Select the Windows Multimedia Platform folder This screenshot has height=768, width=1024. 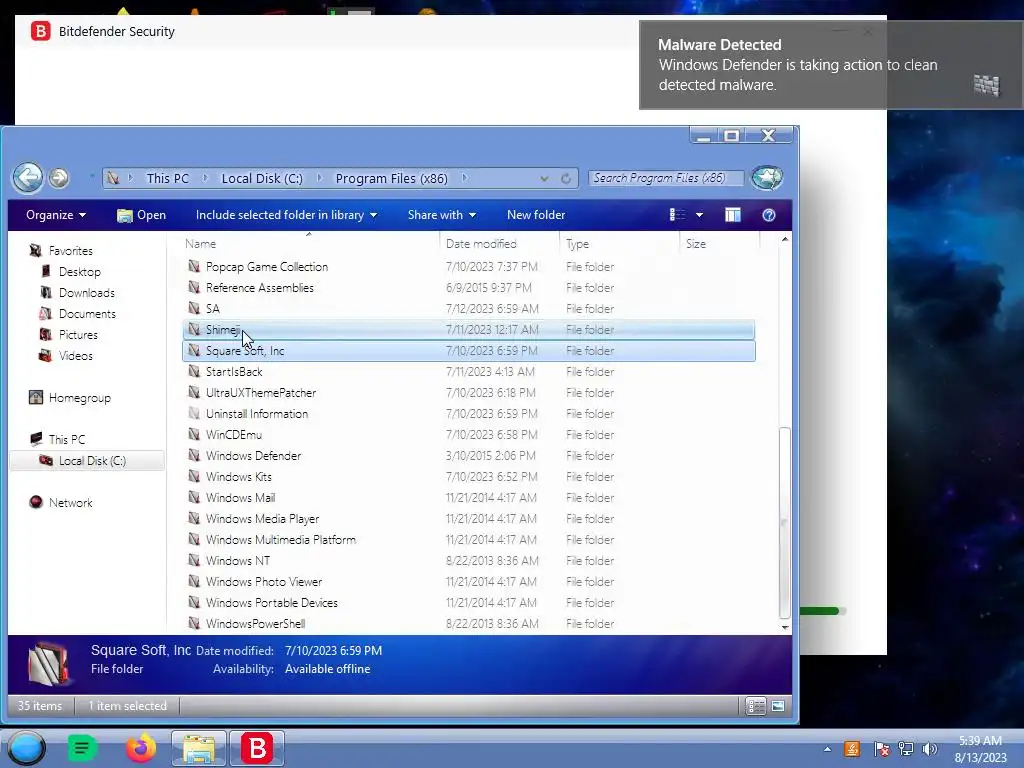click(281, 539)
